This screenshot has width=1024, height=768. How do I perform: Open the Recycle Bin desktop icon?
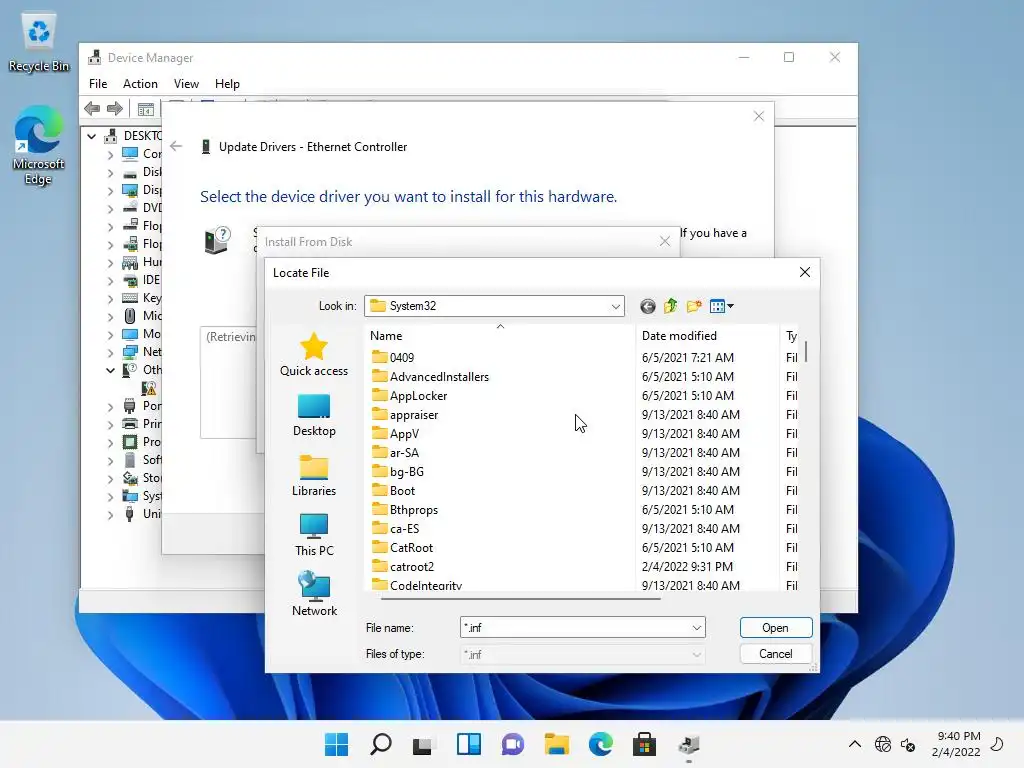[39, 43]
